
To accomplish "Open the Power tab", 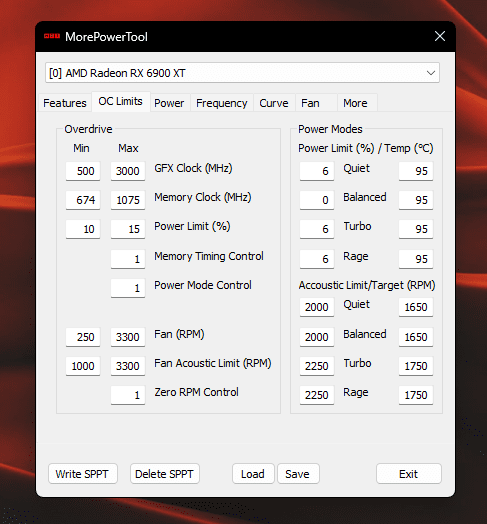I will point(169,103).
